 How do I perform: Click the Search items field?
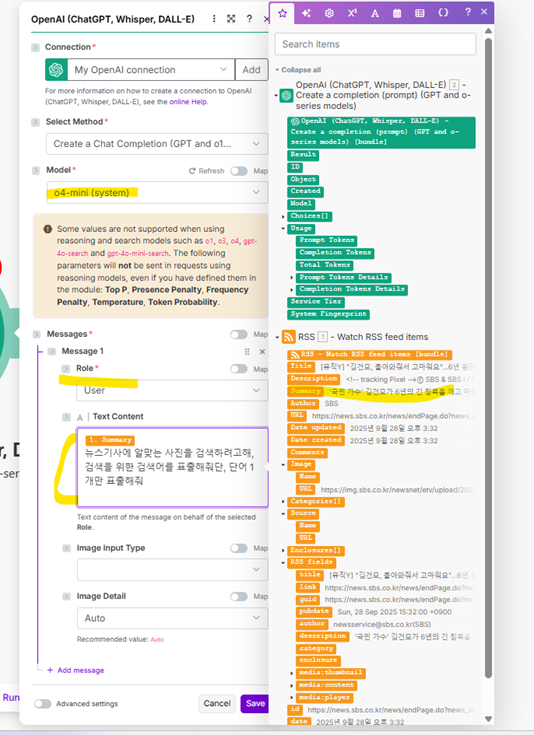coord(376,44)
